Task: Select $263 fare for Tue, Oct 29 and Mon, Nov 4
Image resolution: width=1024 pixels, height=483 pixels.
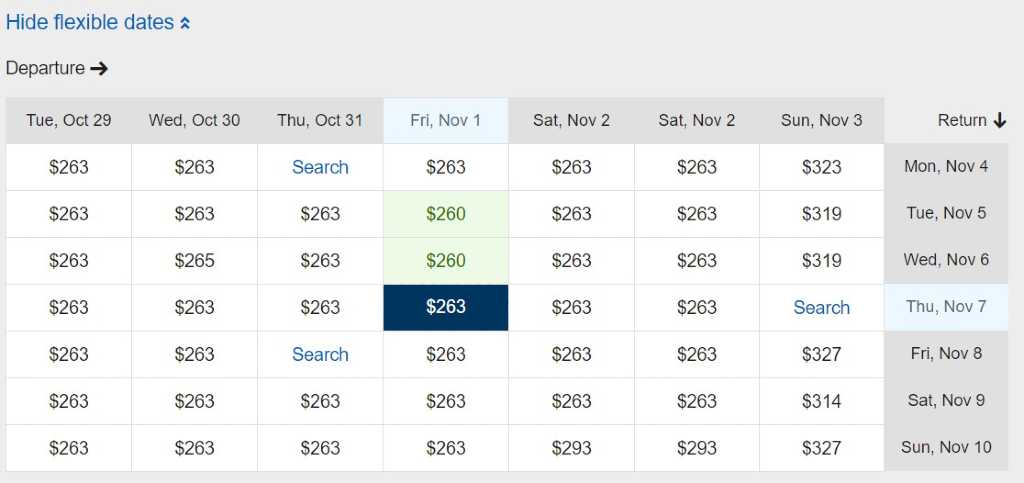Action: click(x=69, y=167)
